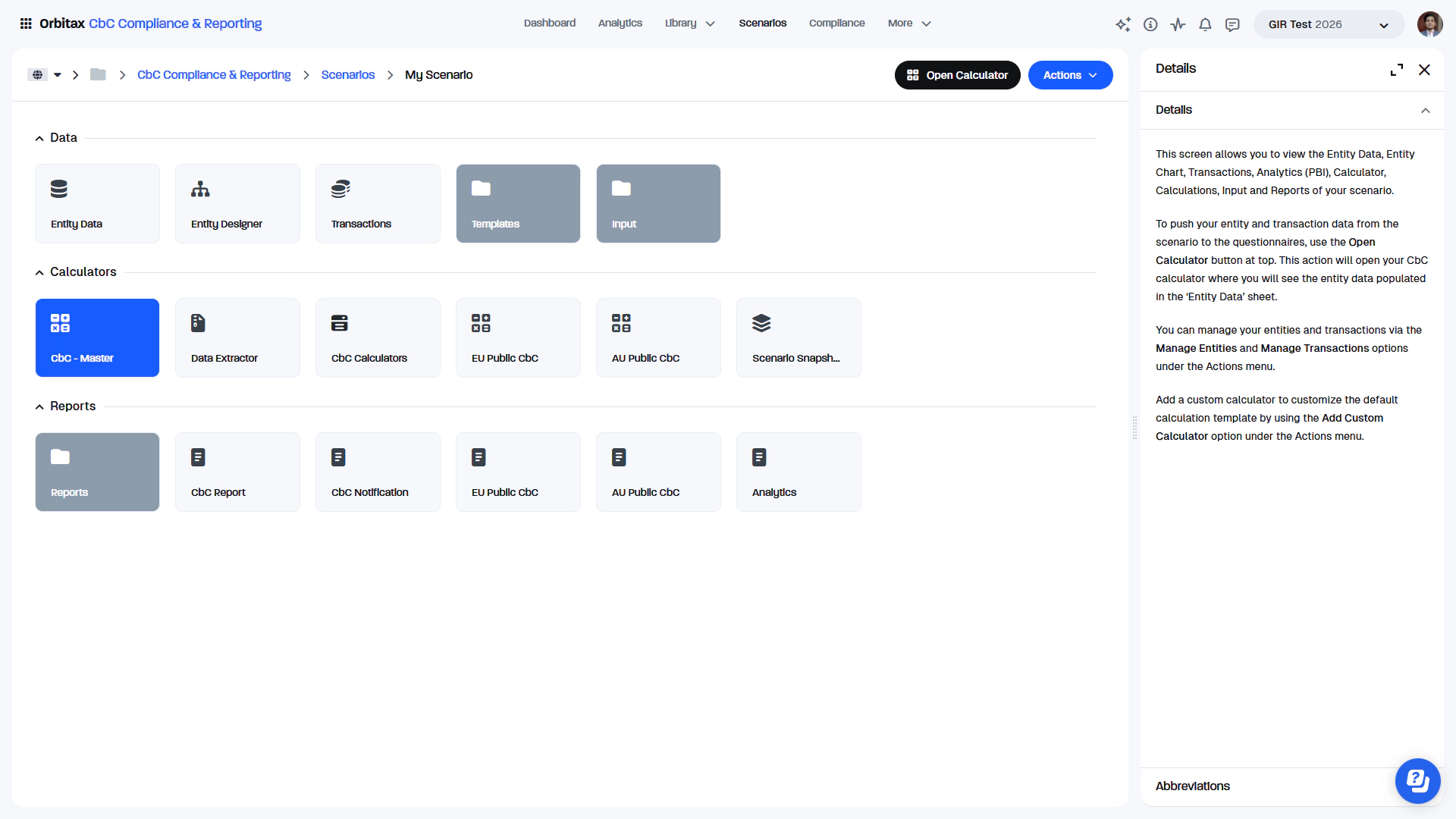Screen dimensions: 1456x819
Task: Open the Reports folder tile
Action: (97, 472)
